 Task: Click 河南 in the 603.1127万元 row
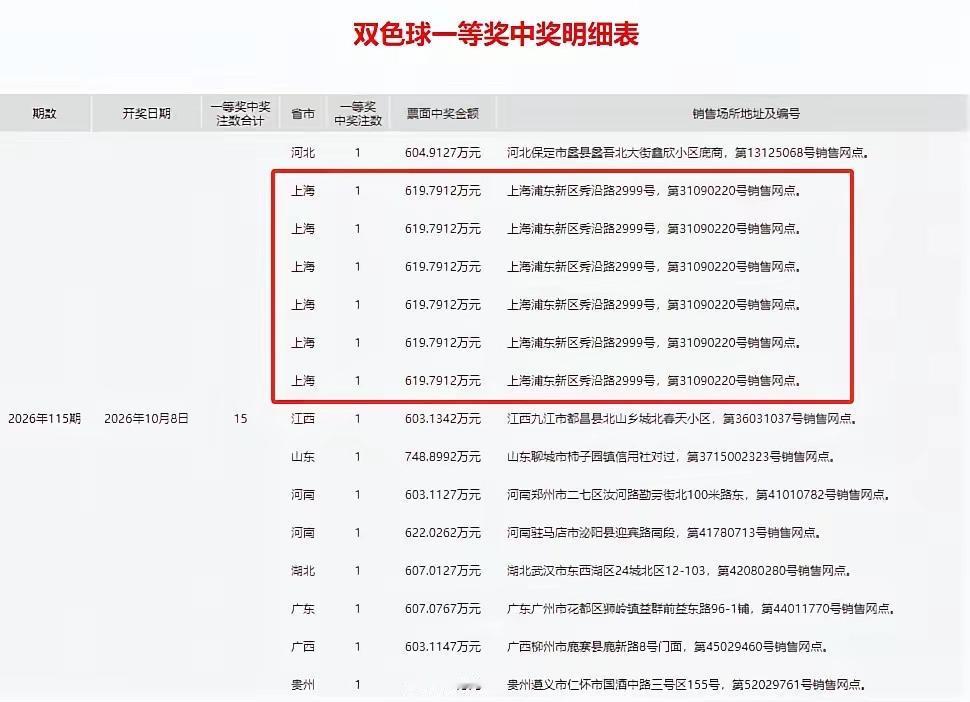click(x=303, y=495)
